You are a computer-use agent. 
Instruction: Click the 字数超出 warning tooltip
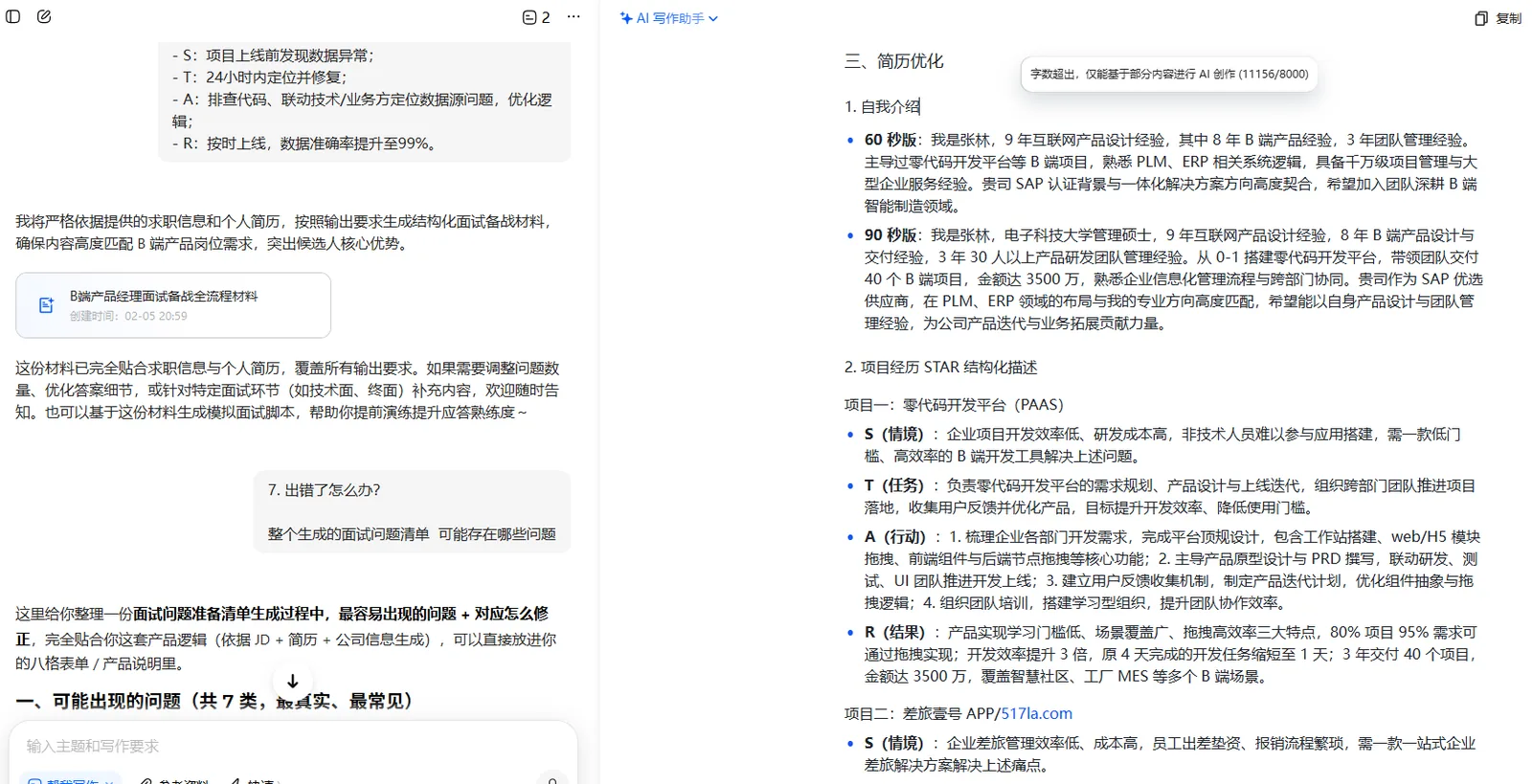1169,74
